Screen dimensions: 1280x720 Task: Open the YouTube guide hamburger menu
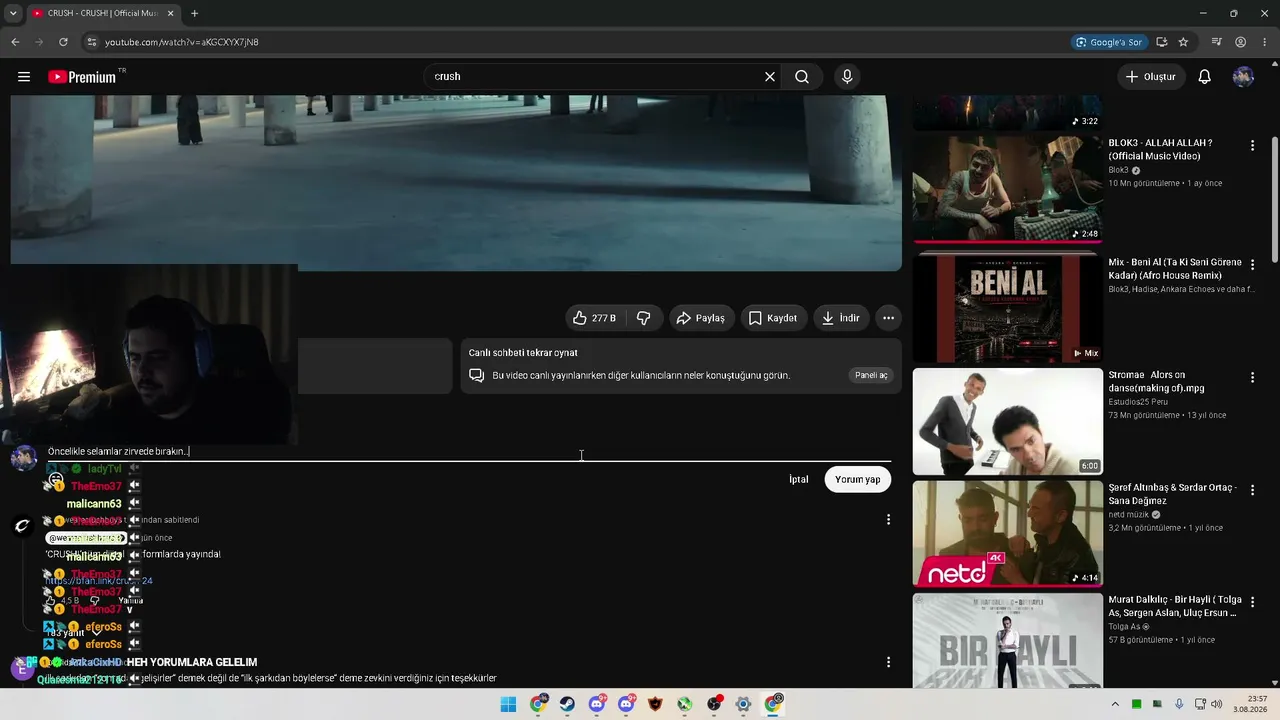tap(24, 77)
